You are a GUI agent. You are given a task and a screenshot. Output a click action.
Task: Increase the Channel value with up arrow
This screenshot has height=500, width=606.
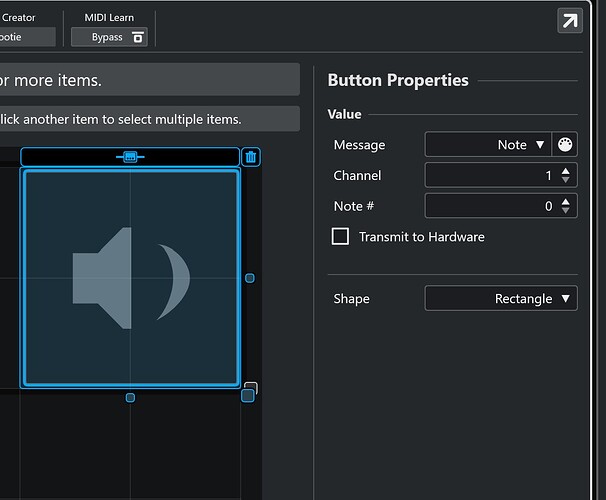565,171
